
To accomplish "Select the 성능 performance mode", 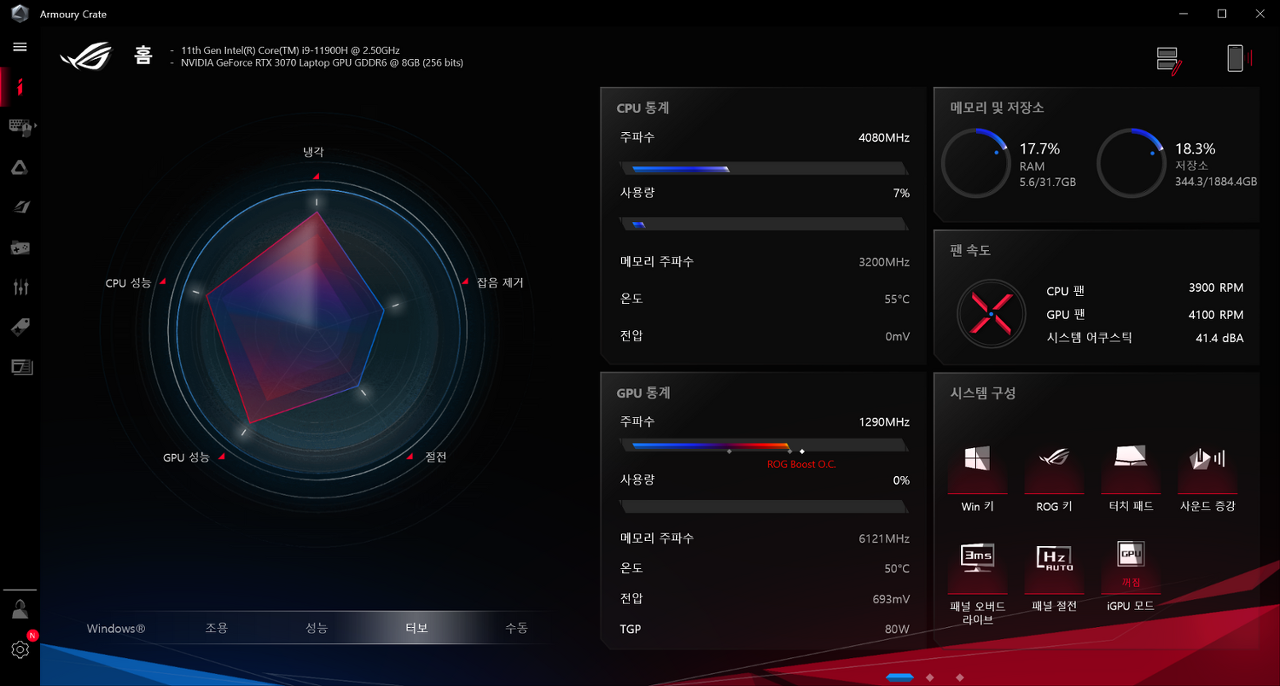I will click(316, 628).
